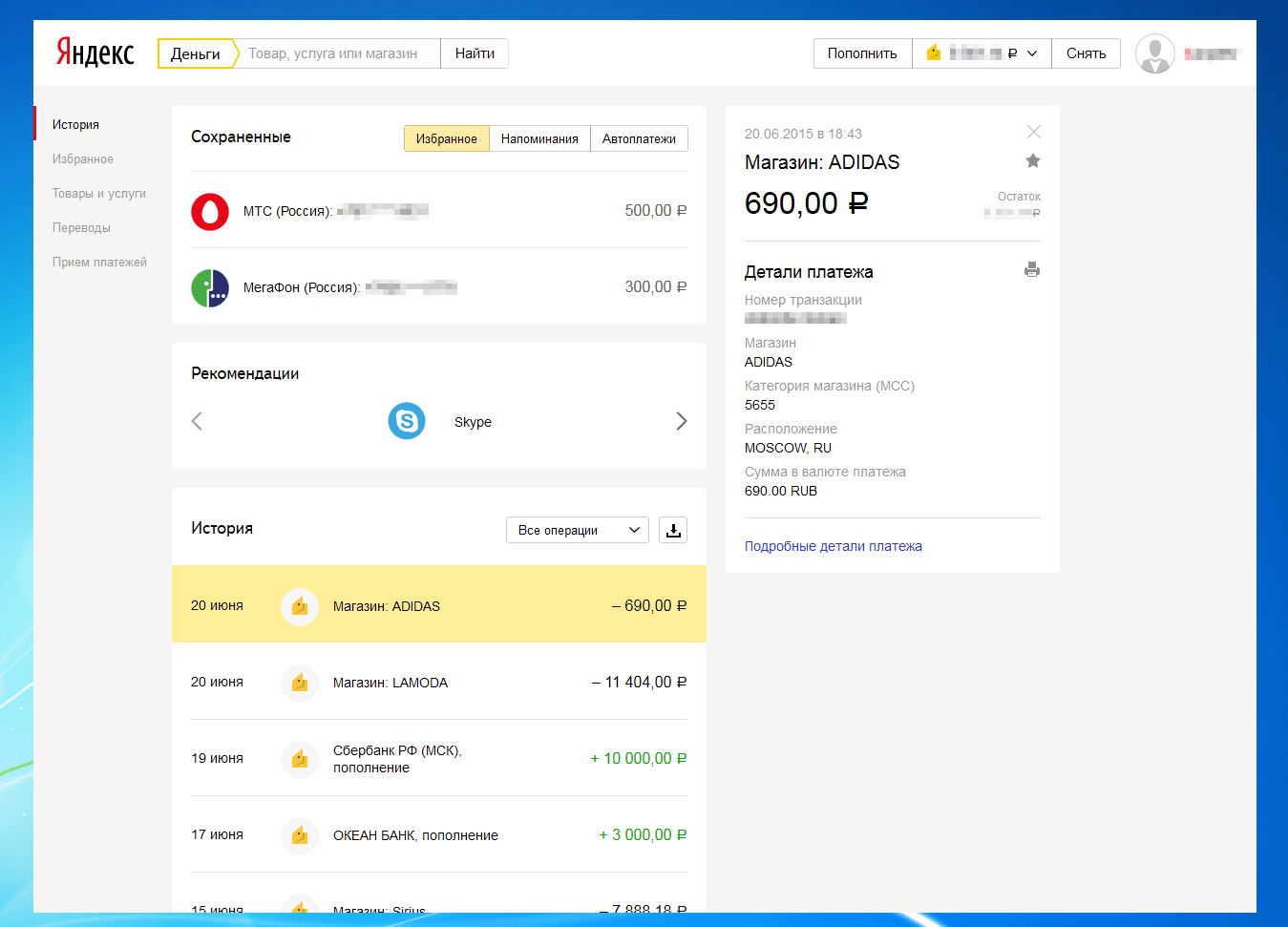1288x927 pixels.
Task: Open Переводы in the sidebar
Action: click(x=81, y=227)
